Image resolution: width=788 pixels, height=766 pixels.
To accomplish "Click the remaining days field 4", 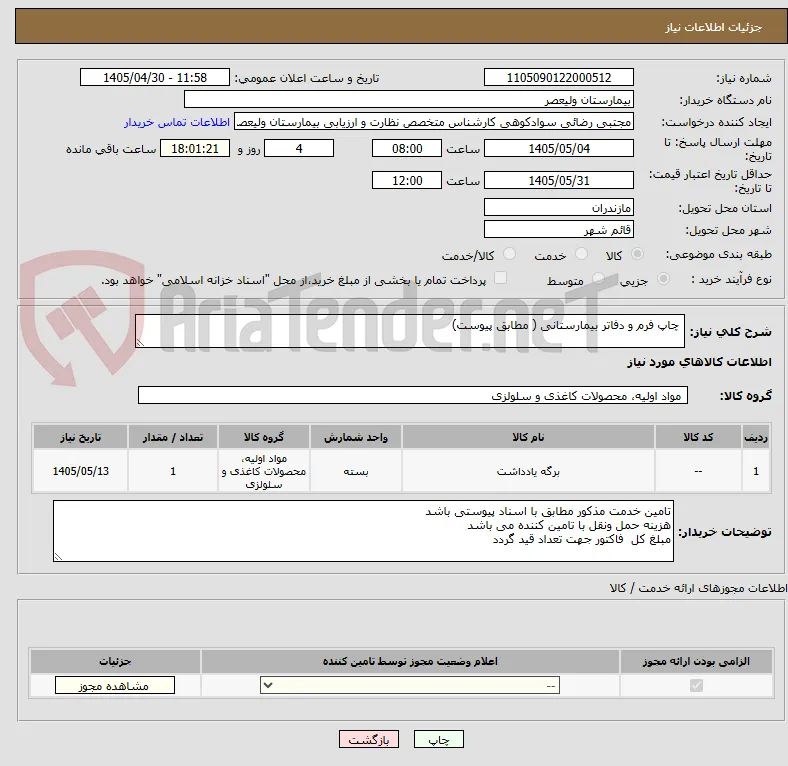I will click(x=299, y=148).
